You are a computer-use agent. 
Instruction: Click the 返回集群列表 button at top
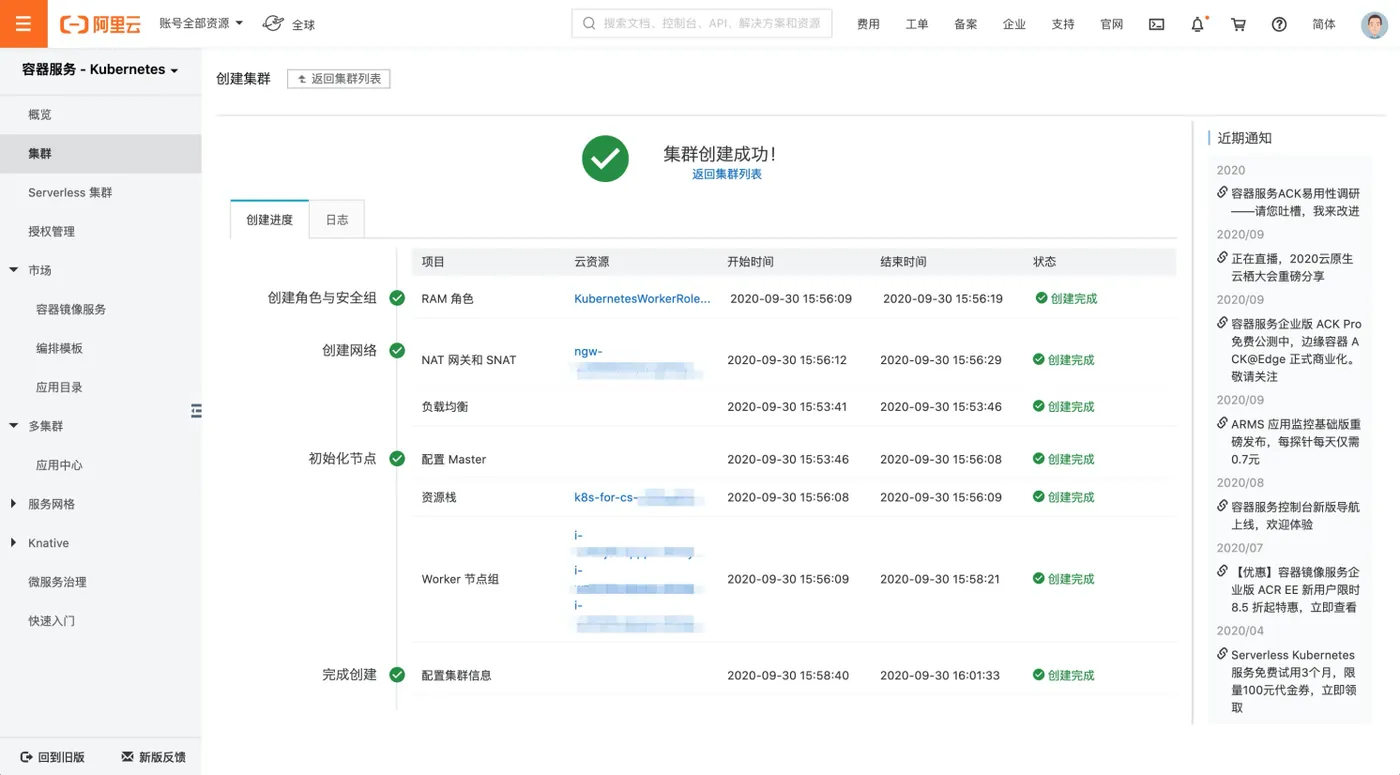coord(339,79)
